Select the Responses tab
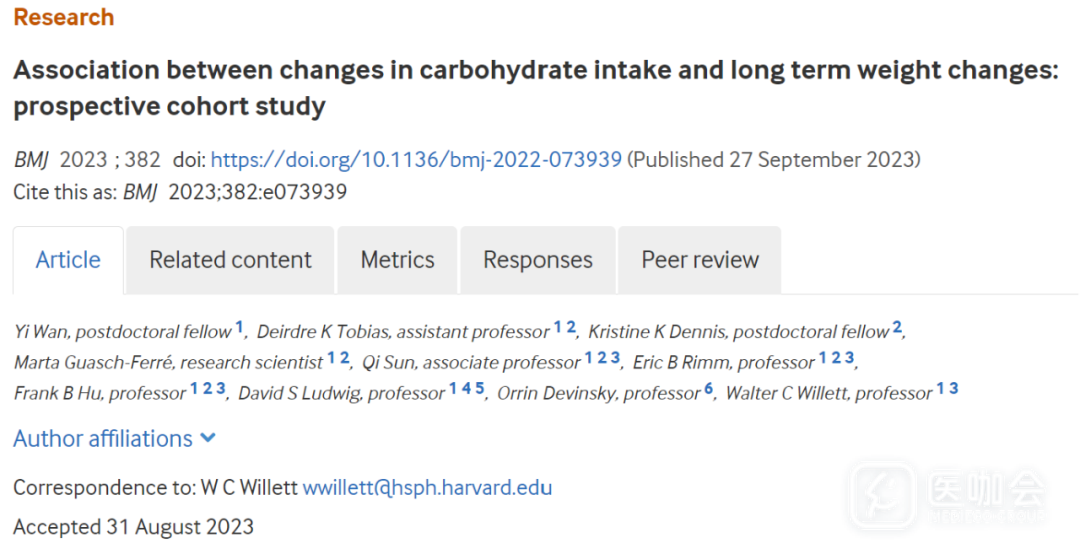The width and height of the screenshot is (1080, 554). (x=537, y=260)
